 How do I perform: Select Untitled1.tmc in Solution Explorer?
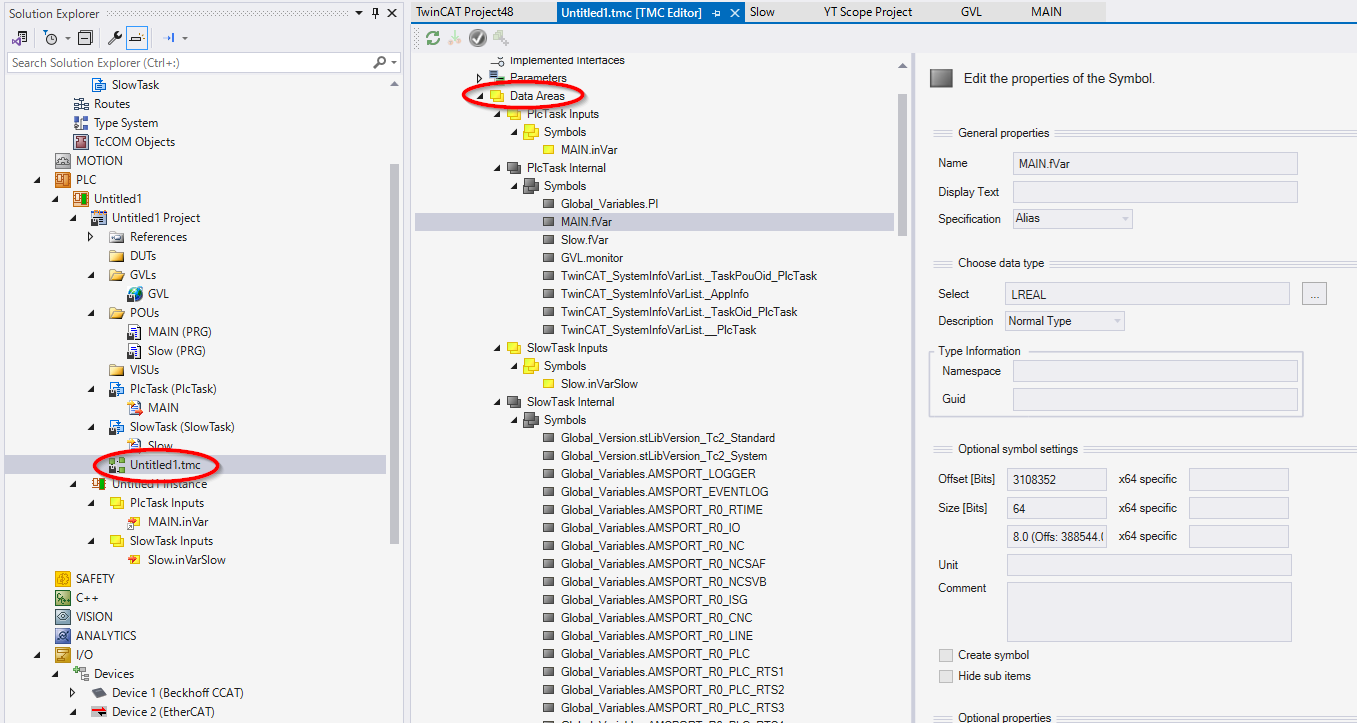(x=164, y=465)
